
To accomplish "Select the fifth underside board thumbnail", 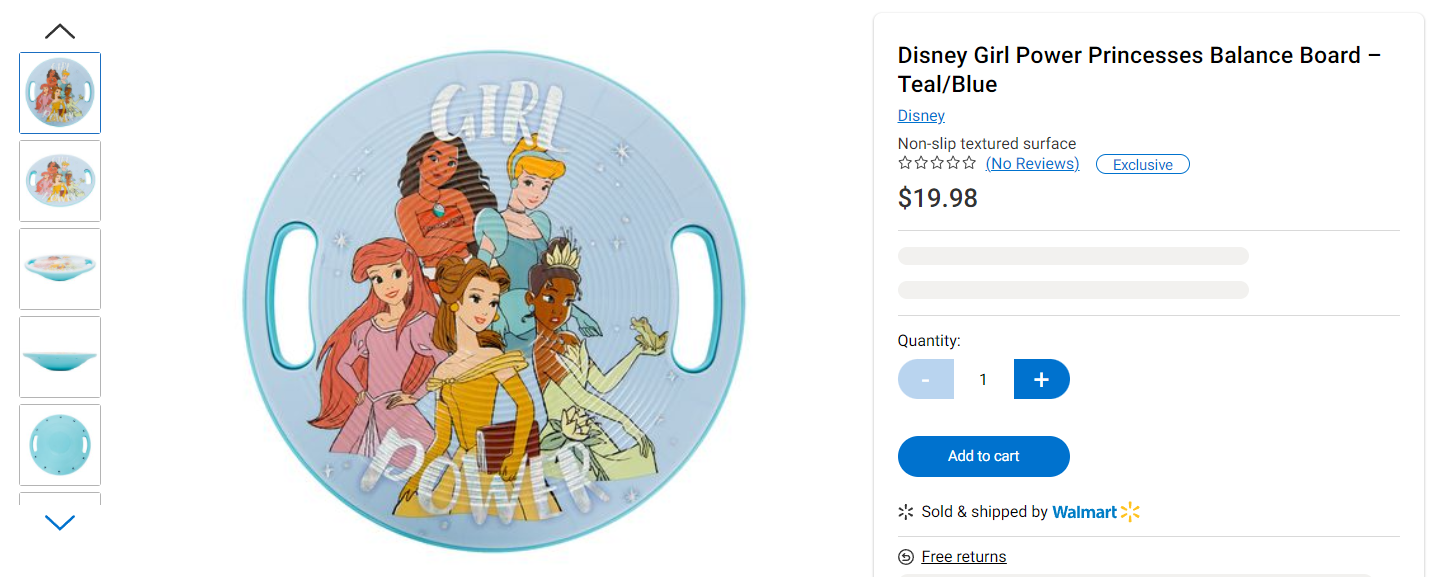I will point(60,445).
